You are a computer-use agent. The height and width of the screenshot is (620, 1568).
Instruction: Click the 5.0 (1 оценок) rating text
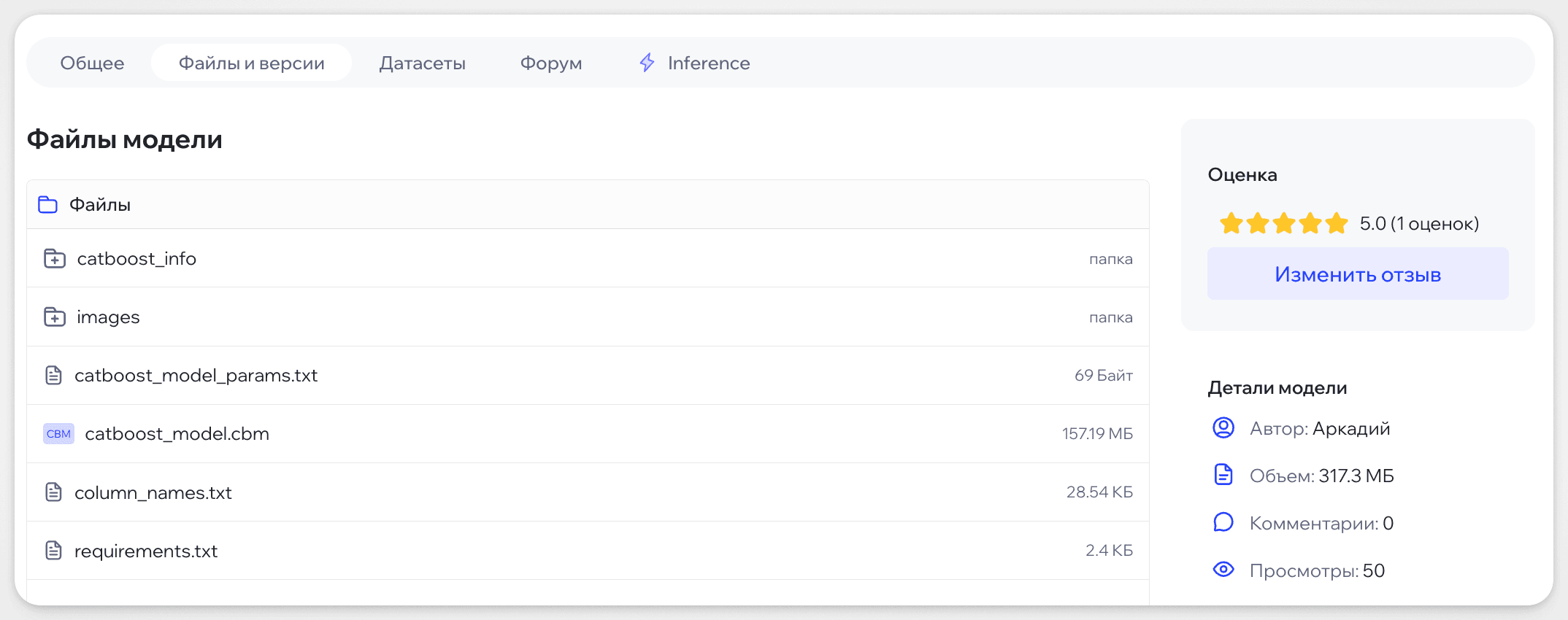tap(1419, 223)
